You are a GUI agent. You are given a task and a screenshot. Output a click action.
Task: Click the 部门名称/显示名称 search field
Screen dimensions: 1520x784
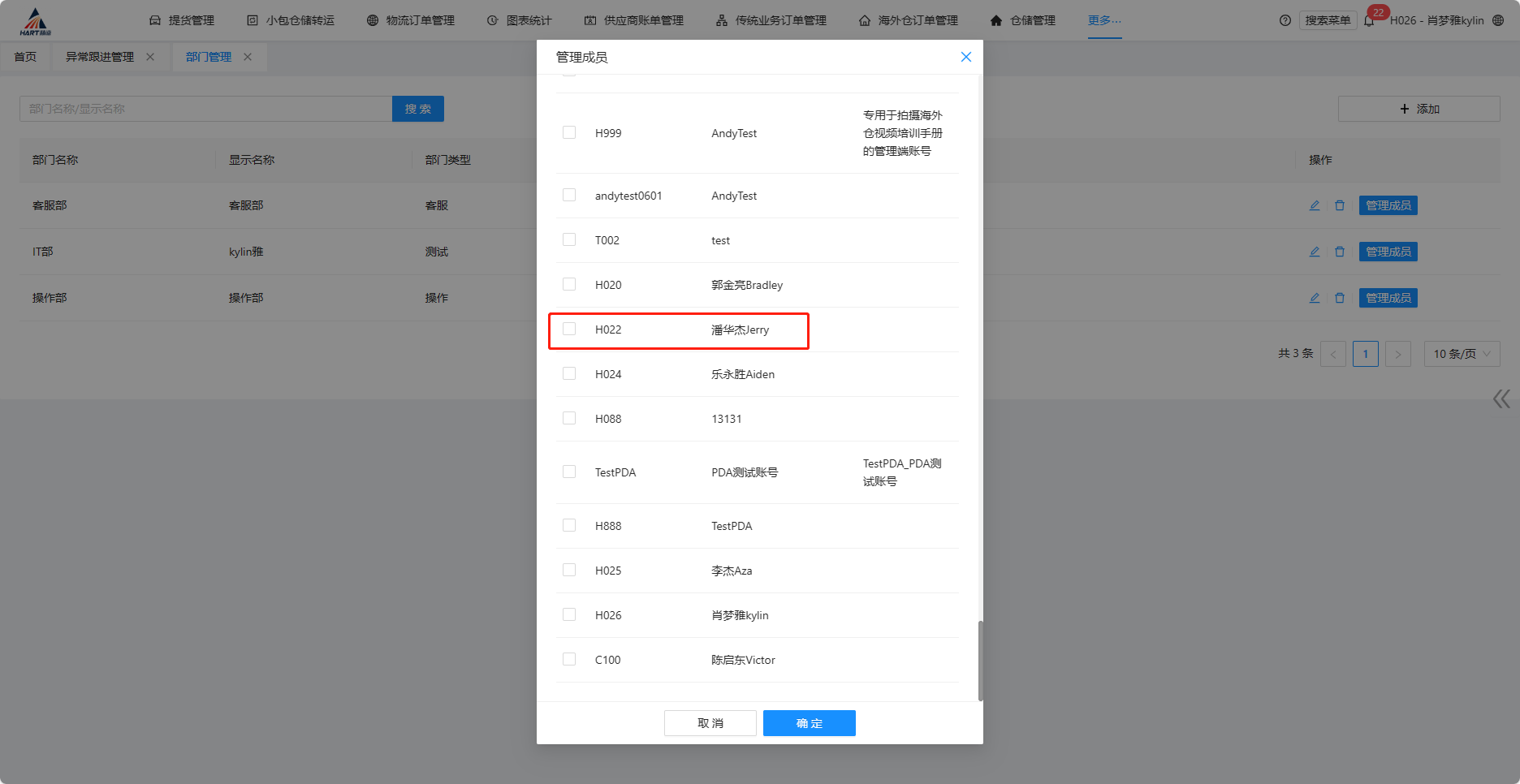[206, 109]
